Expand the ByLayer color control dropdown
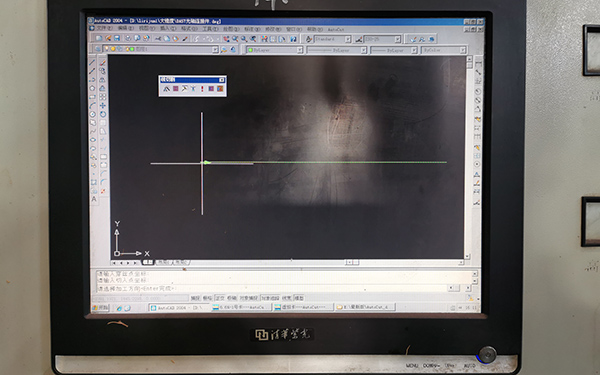The height and width of the screenshot is (375, 600). [274, 50]
